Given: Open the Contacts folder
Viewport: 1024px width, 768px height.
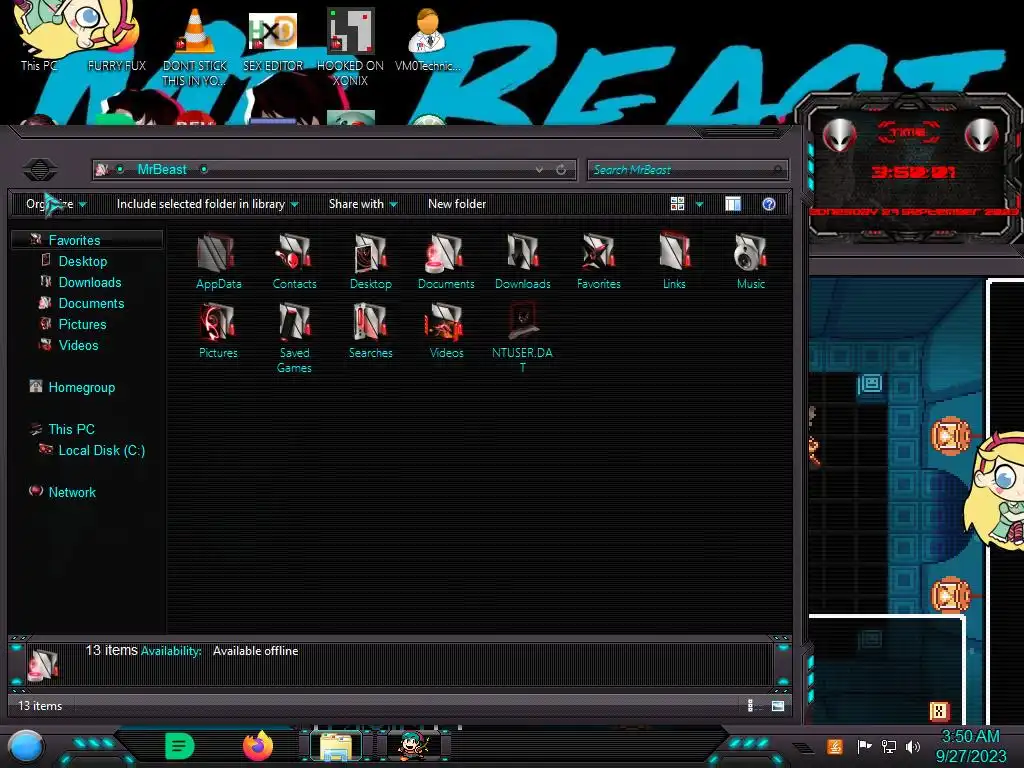Looking at the screenshot, I should click(x=294, y=261).
